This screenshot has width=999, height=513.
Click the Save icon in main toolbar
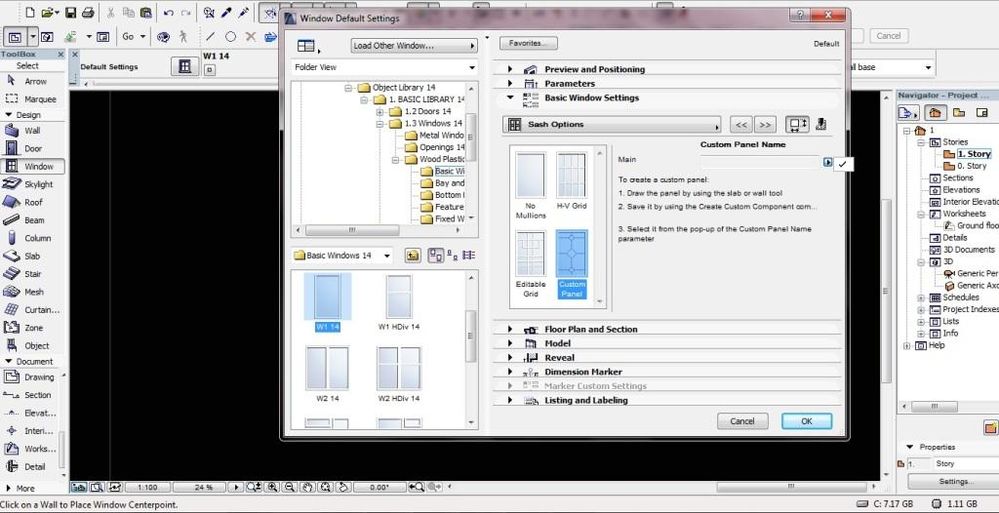(71, 12)
